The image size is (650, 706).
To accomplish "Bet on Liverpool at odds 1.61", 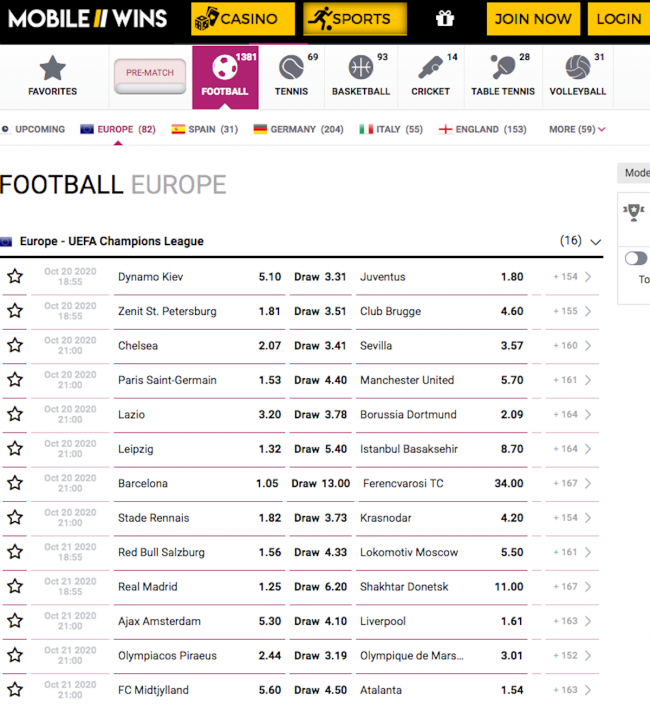I will coord(512,621).
